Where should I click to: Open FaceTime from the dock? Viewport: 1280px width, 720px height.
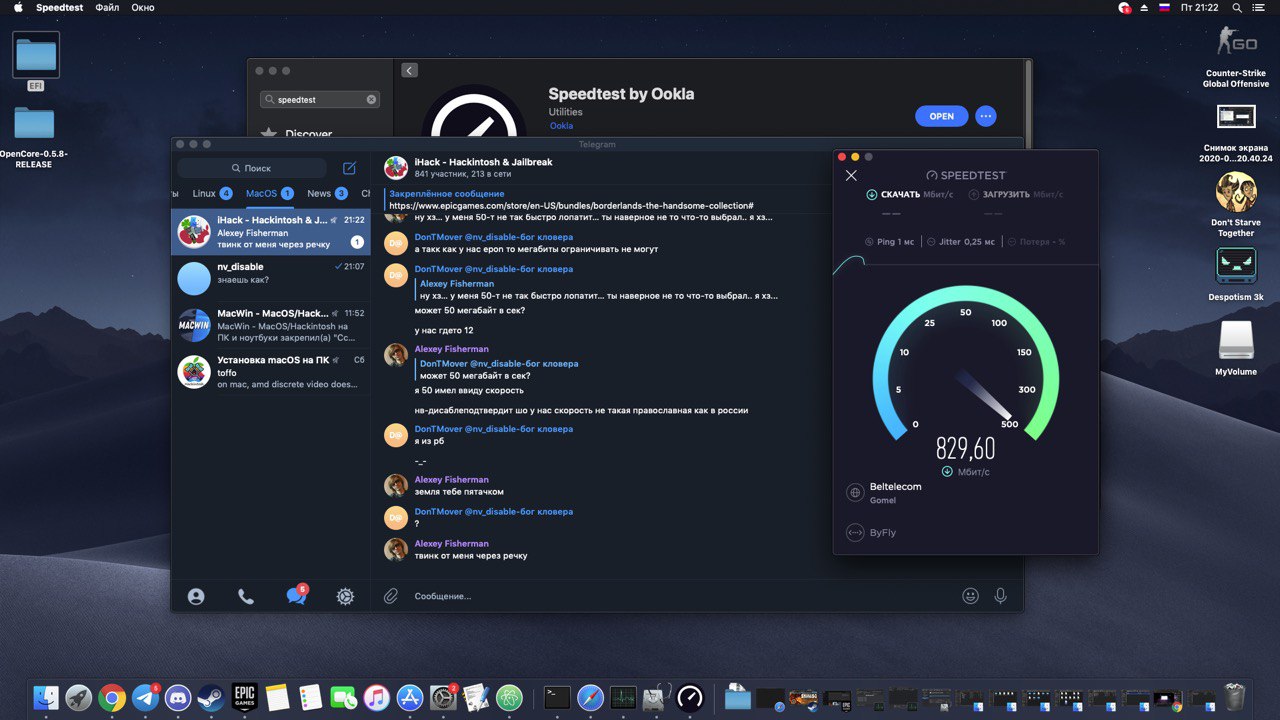(343, 697)
